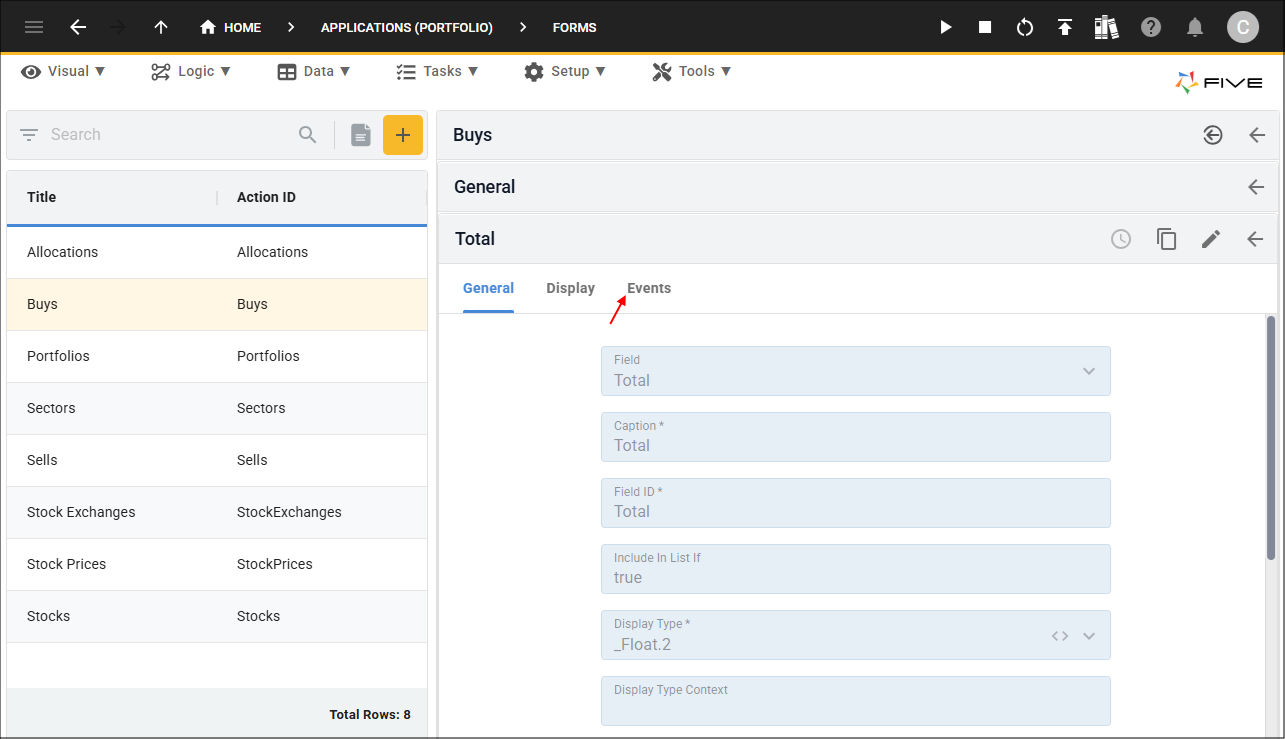The height and width of the screenshot is (739, 1285).
Task: Click the document icon beside search
Action: click(x=361, y=135)
